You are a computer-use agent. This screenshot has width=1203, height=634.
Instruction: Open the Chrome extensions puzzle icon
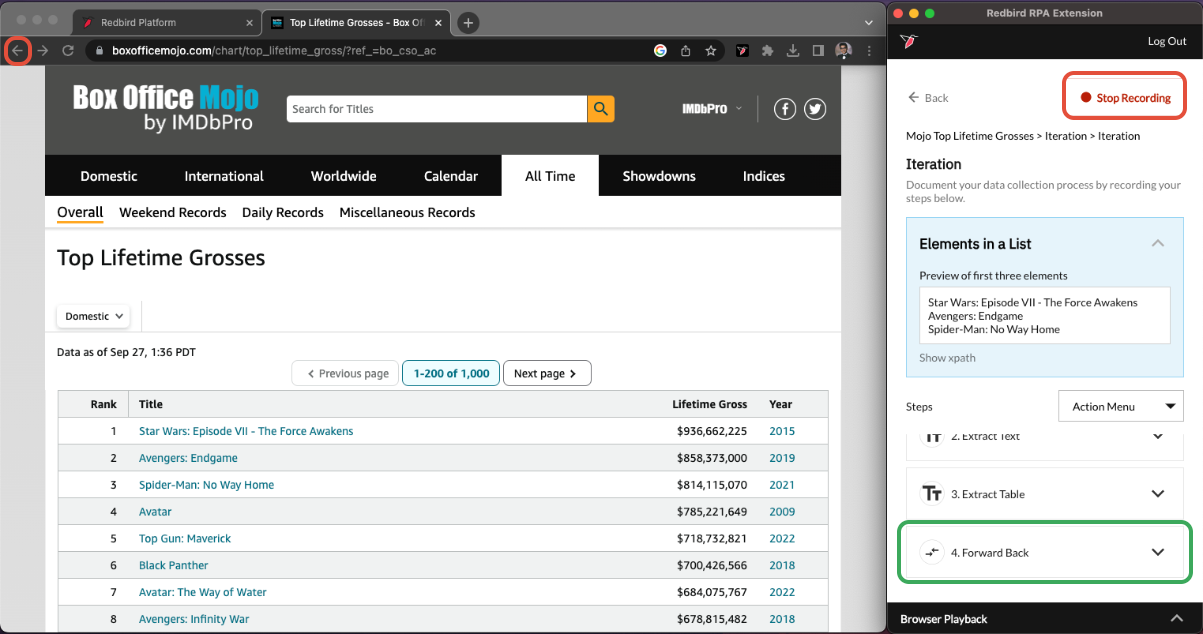768,50
